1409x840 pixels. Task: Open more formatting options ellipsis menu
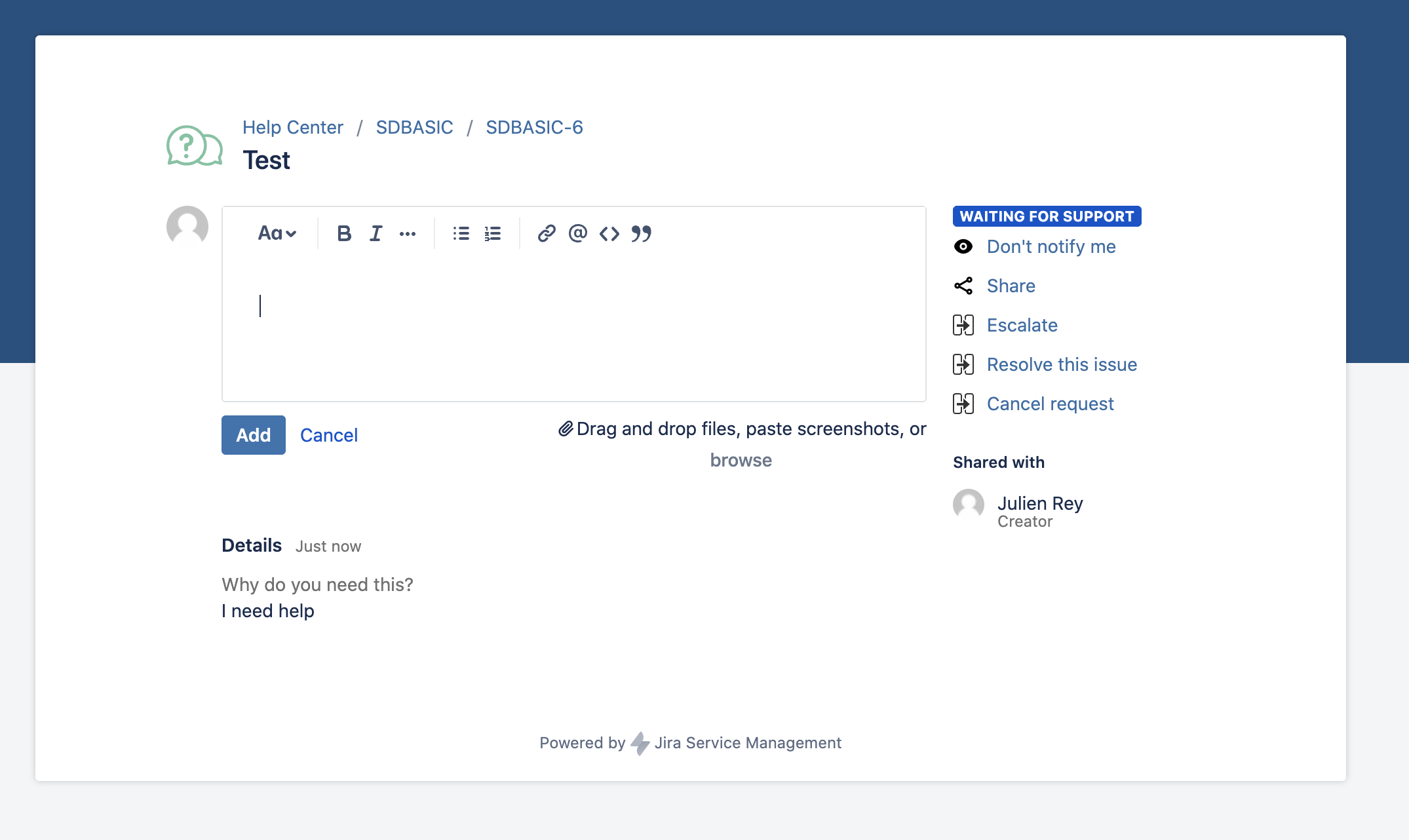[x=408, y=234]
